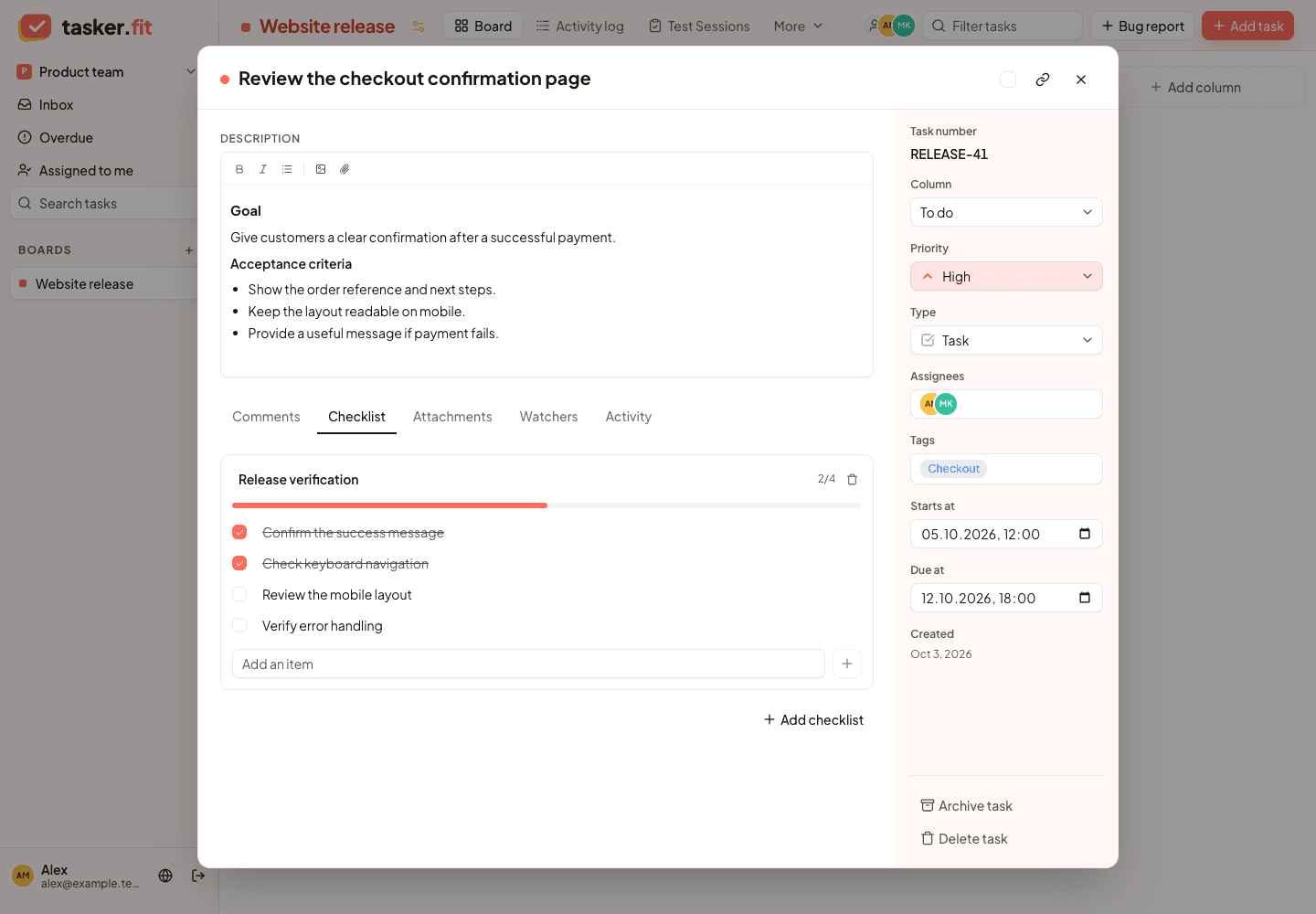Change language via globe icon

(x=165, y=876)
